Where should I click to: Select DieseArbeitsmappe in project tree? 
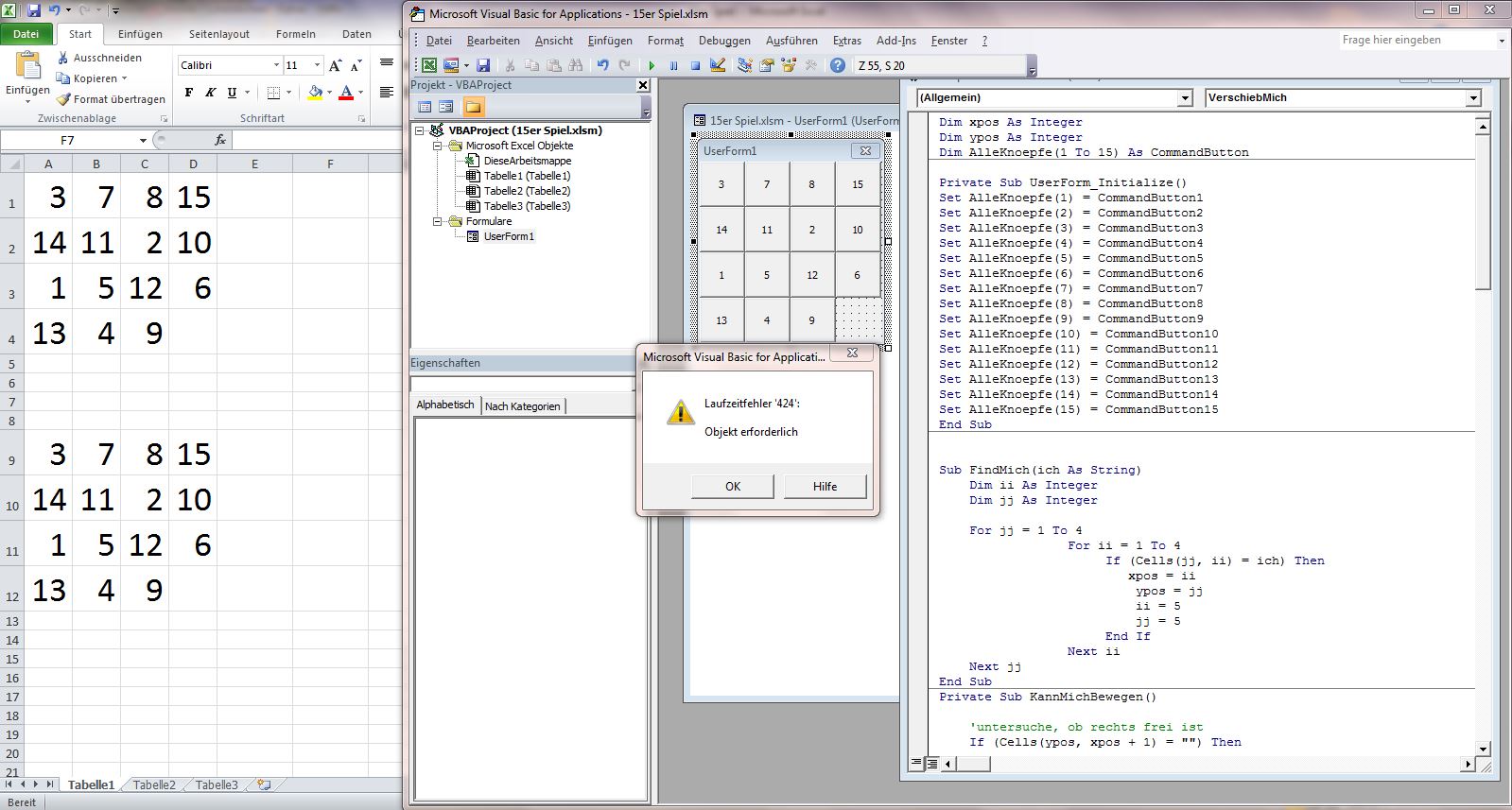click(x=528, y=161)
